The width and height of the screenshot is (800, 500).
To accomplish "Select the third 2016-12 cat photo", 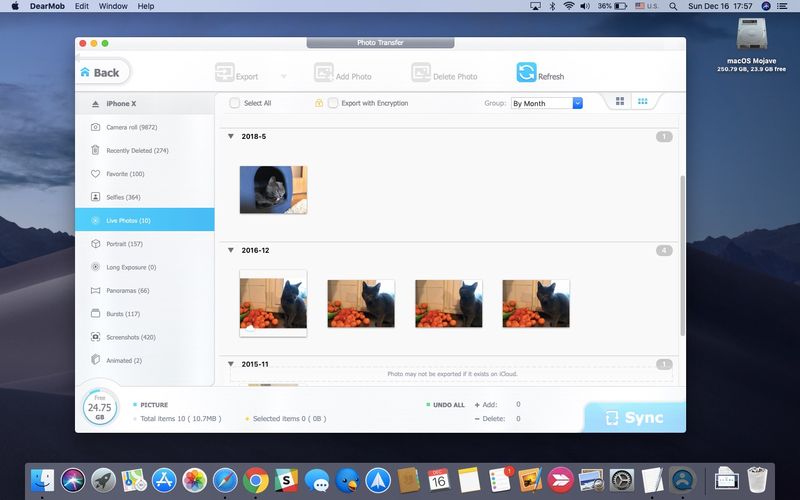I will tap(448, 303).
